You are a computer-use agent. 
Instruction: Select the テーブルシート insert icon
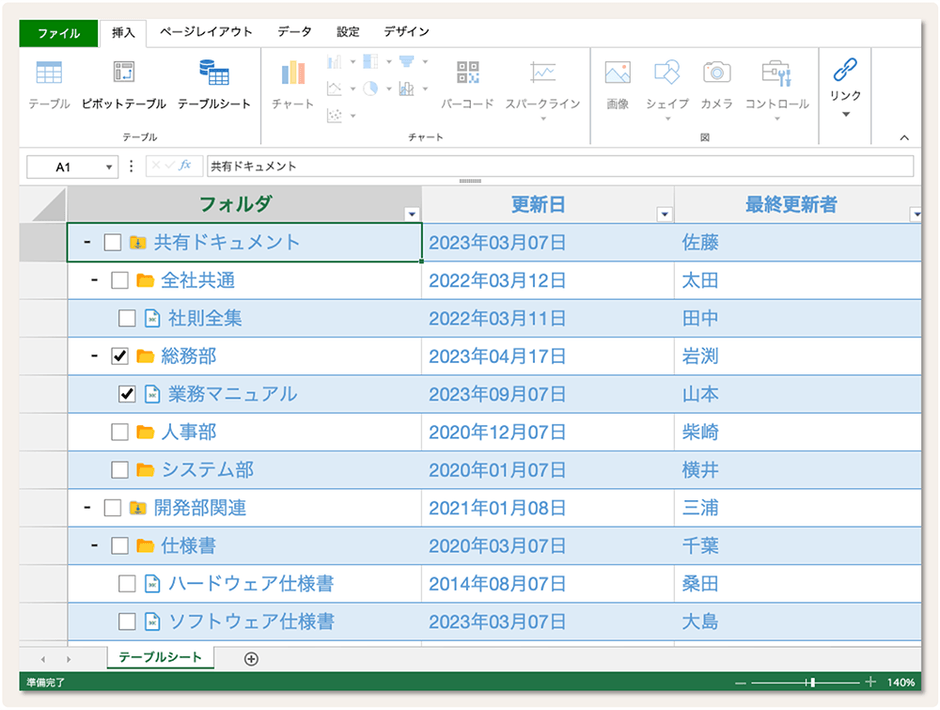(213, 80)
